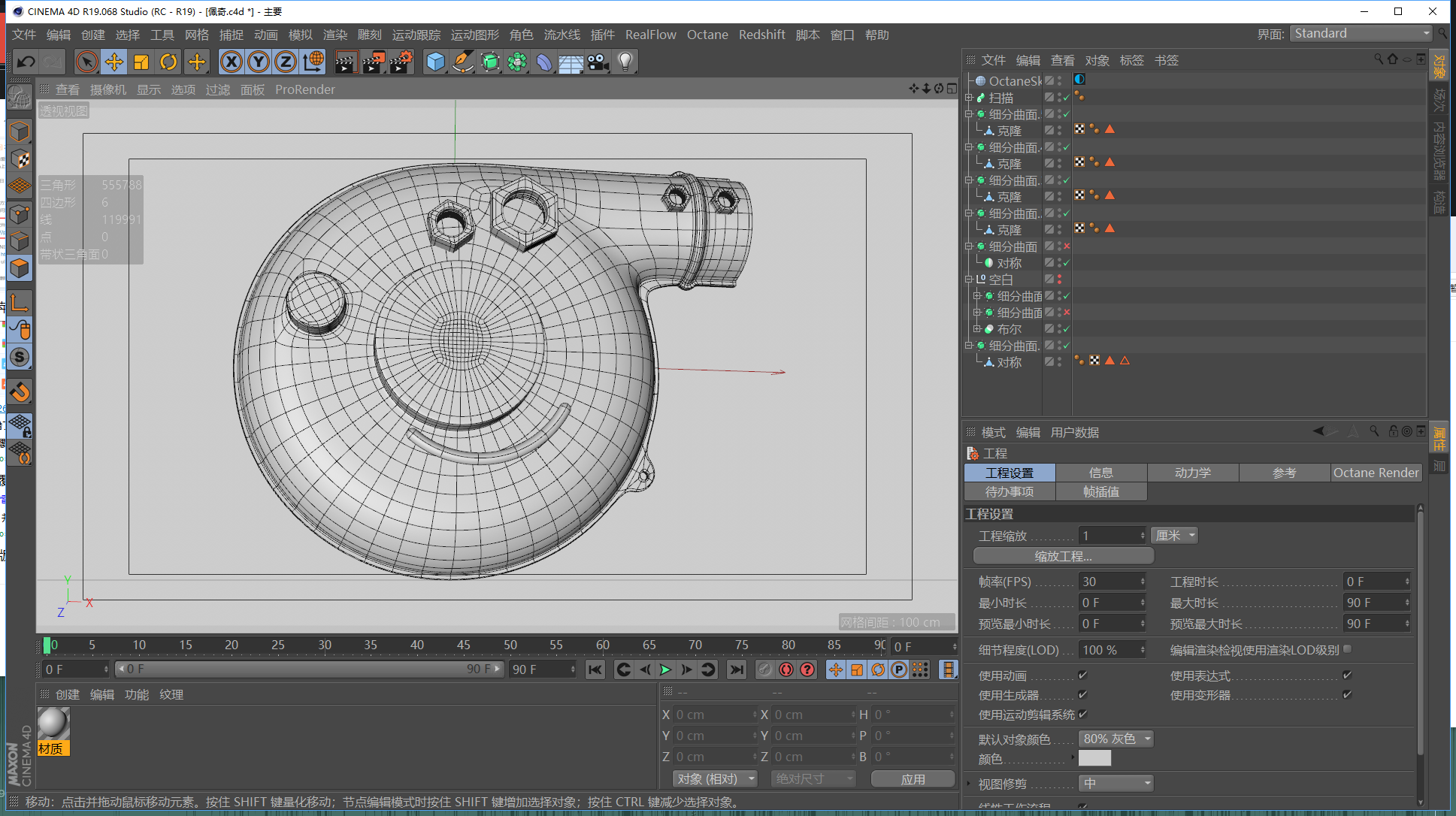Open the 视图修剪 dropdown set to 中

pos(1116,784)
